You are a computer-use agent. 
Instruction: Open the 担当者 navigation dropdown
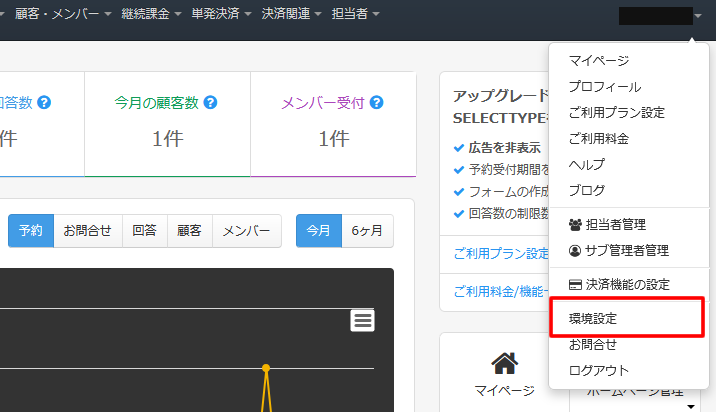pos(355,14)
